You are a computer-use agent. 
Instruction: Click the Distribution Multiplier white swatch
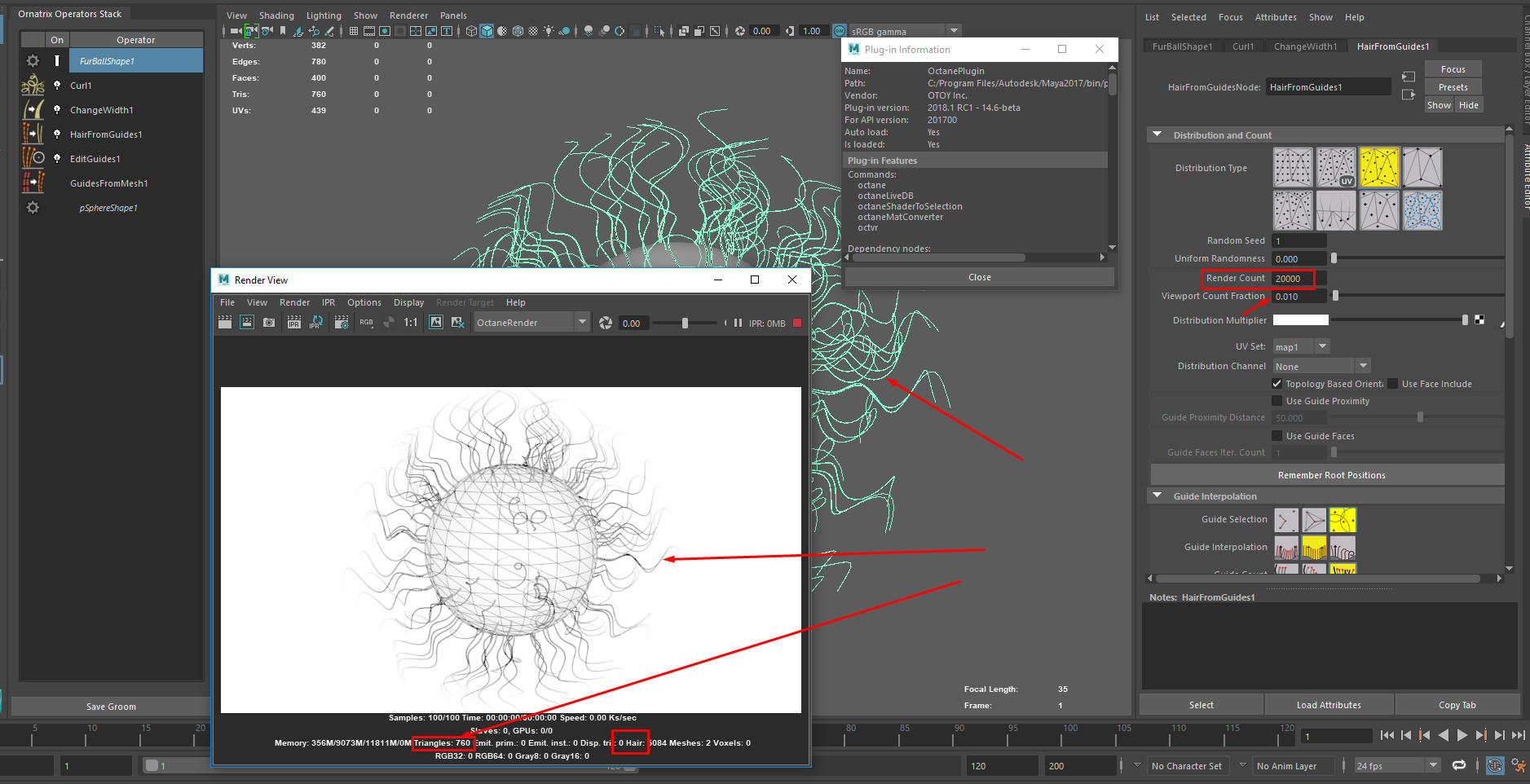[1300, 320]
